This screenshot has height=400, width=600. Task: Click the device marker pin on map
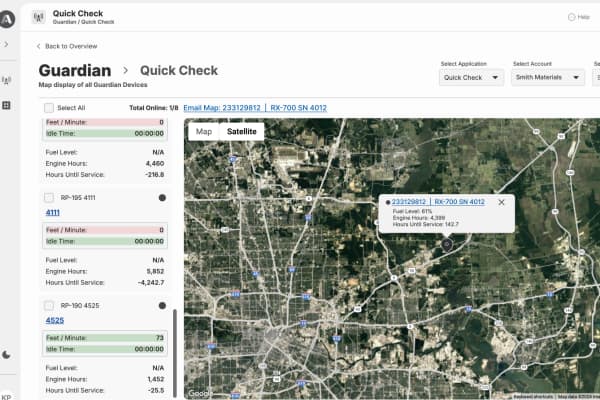[x=447, y=245]
